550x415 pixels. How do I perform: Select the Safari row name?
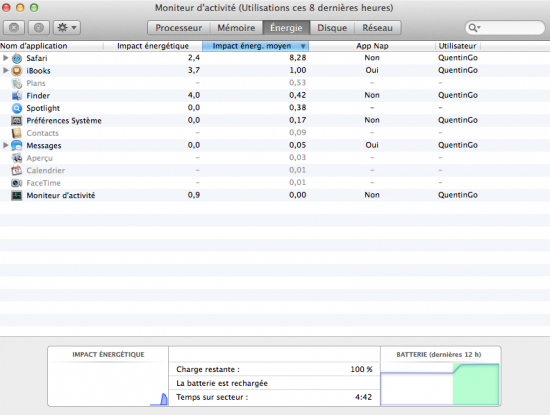tap(36, 58)
